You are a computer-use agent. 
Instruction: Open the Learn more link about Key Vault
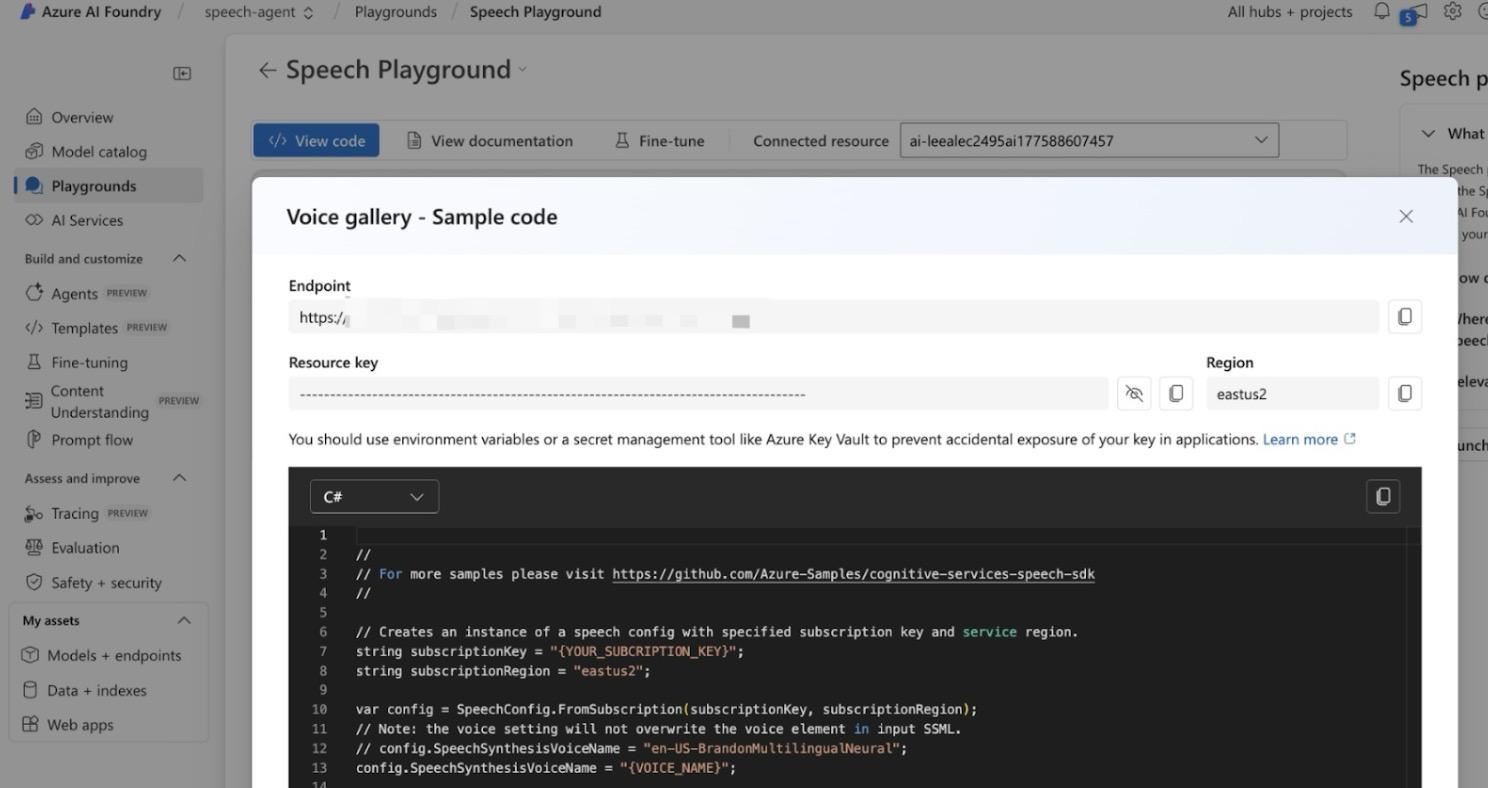(1301, 439)
